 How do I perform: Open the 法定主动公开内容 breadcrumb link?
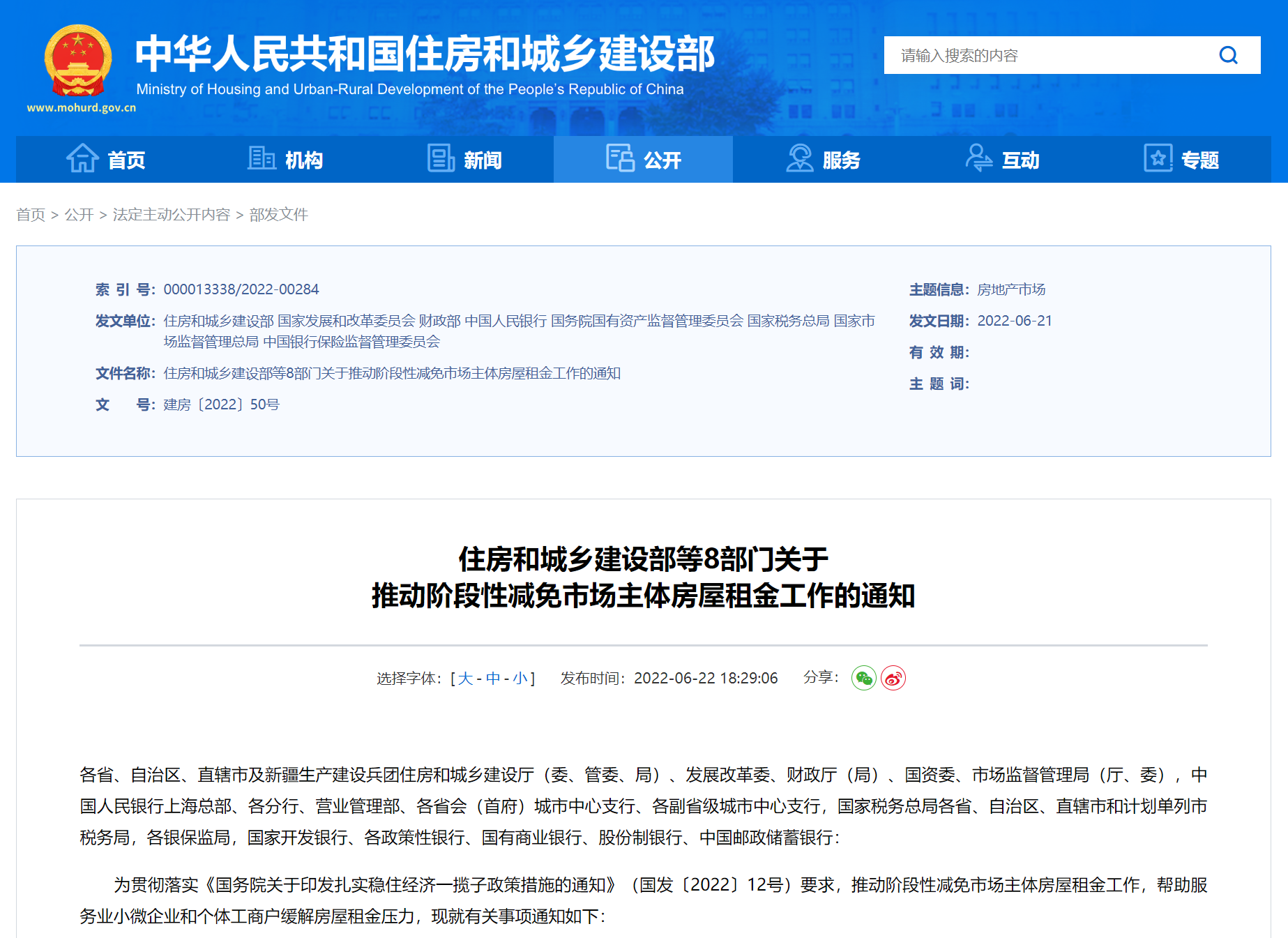click(172, 215)
